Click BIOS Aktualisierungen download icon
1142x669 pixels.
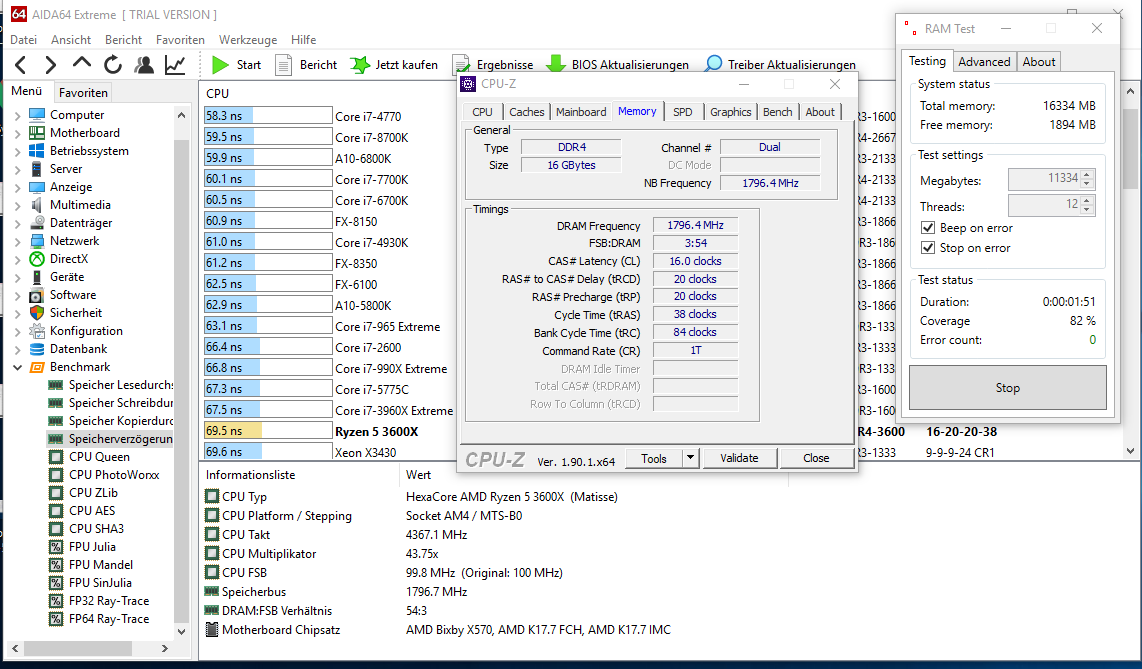click(x=556, y=65)
